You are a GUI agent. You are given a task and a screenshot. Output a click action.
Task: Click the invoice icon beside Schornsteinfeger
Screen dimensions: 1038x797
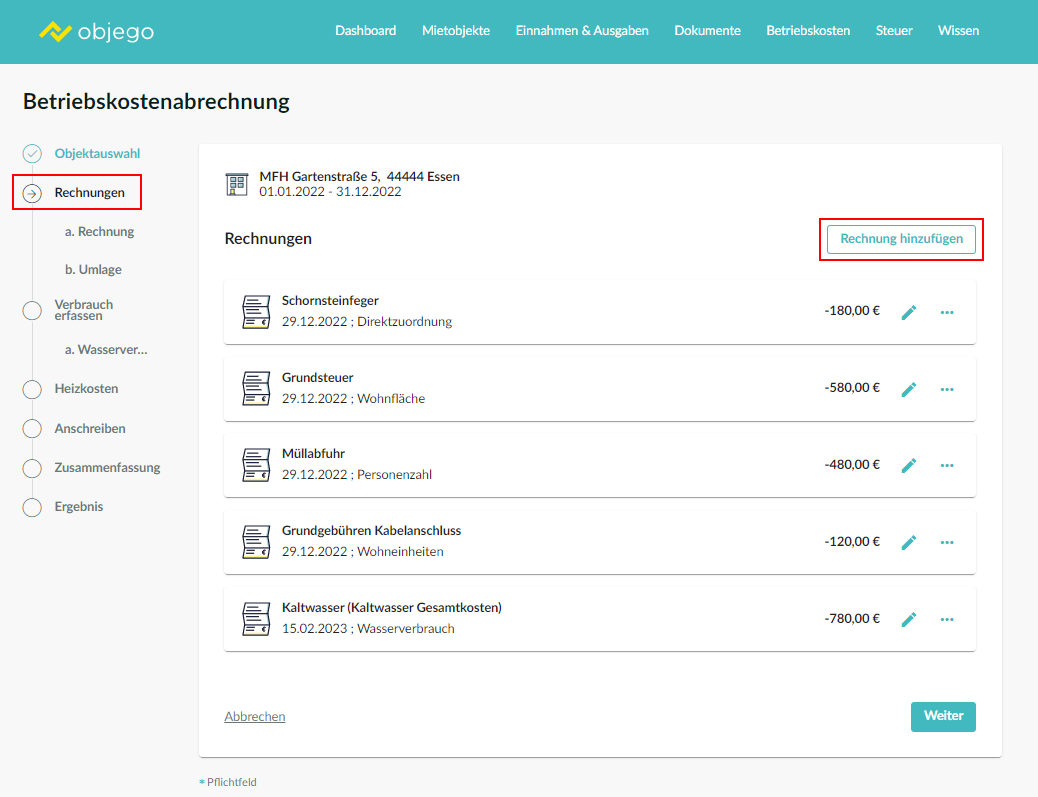(x=256, y=311)
